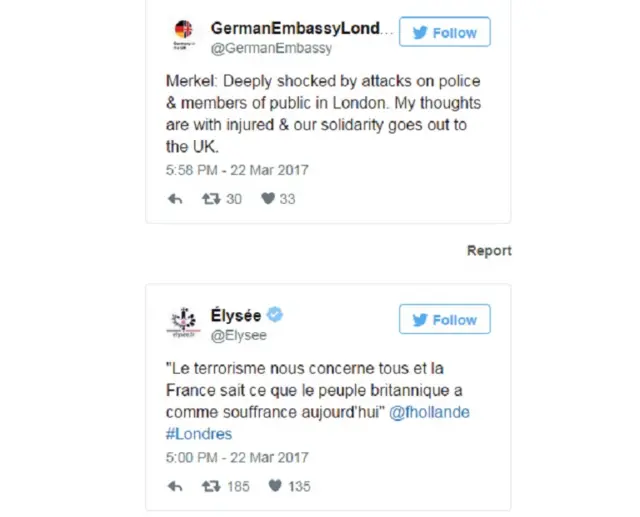Click the Élysée display name
This screenshot has height=517, width=640.
[236, 316]
